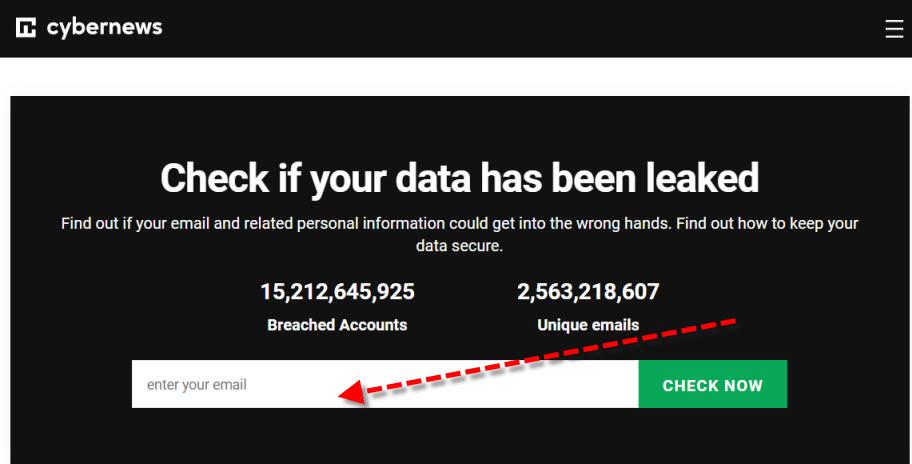Click the "Check if your data has been leaked" heading
912x464 pixels.
[459, 178]
